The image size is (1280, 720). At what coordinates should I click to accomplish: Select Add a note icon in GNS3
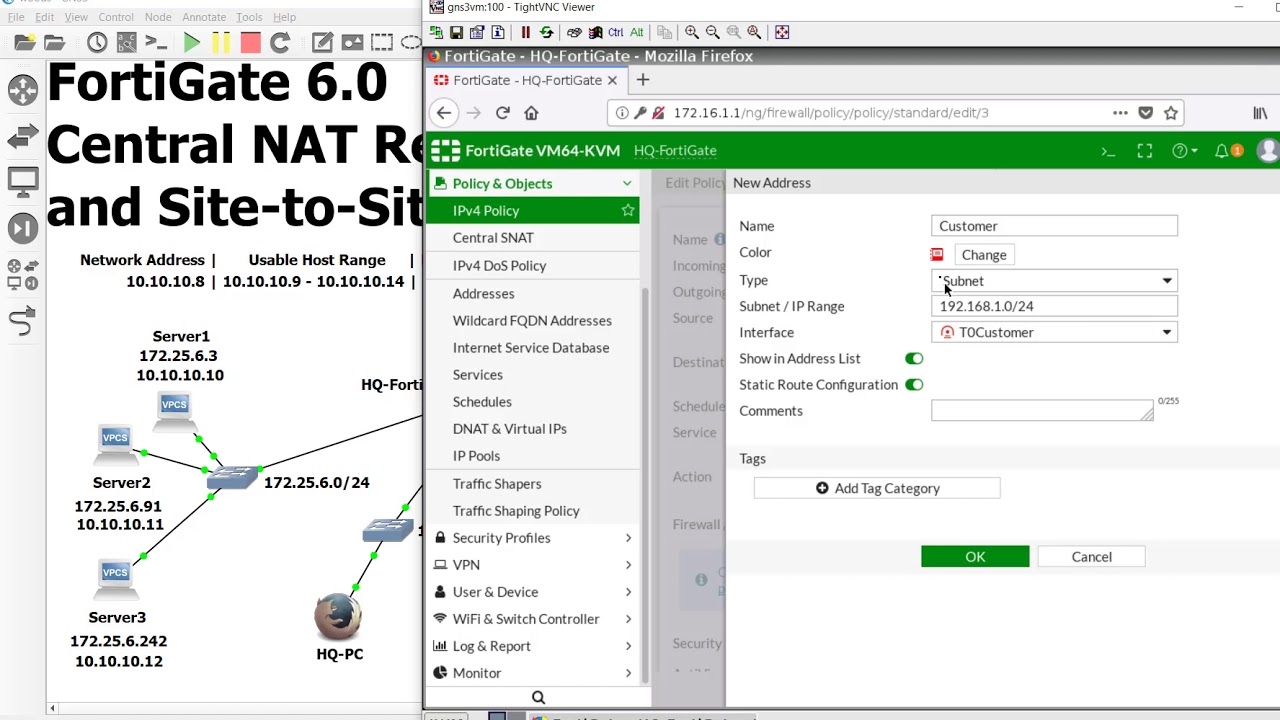pos(322,43)
